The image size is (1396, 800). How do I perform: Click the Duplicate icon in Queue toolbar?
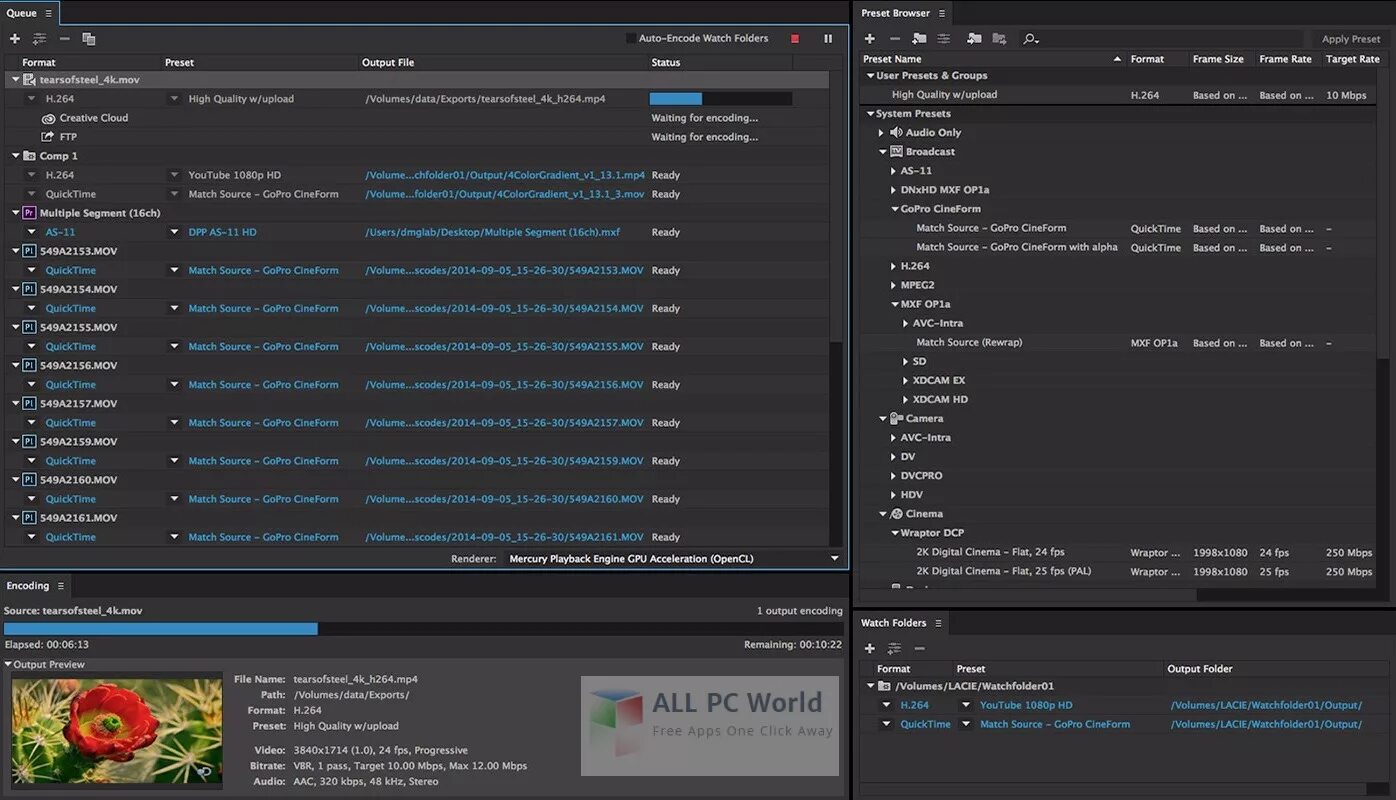(x=89, y=39)
